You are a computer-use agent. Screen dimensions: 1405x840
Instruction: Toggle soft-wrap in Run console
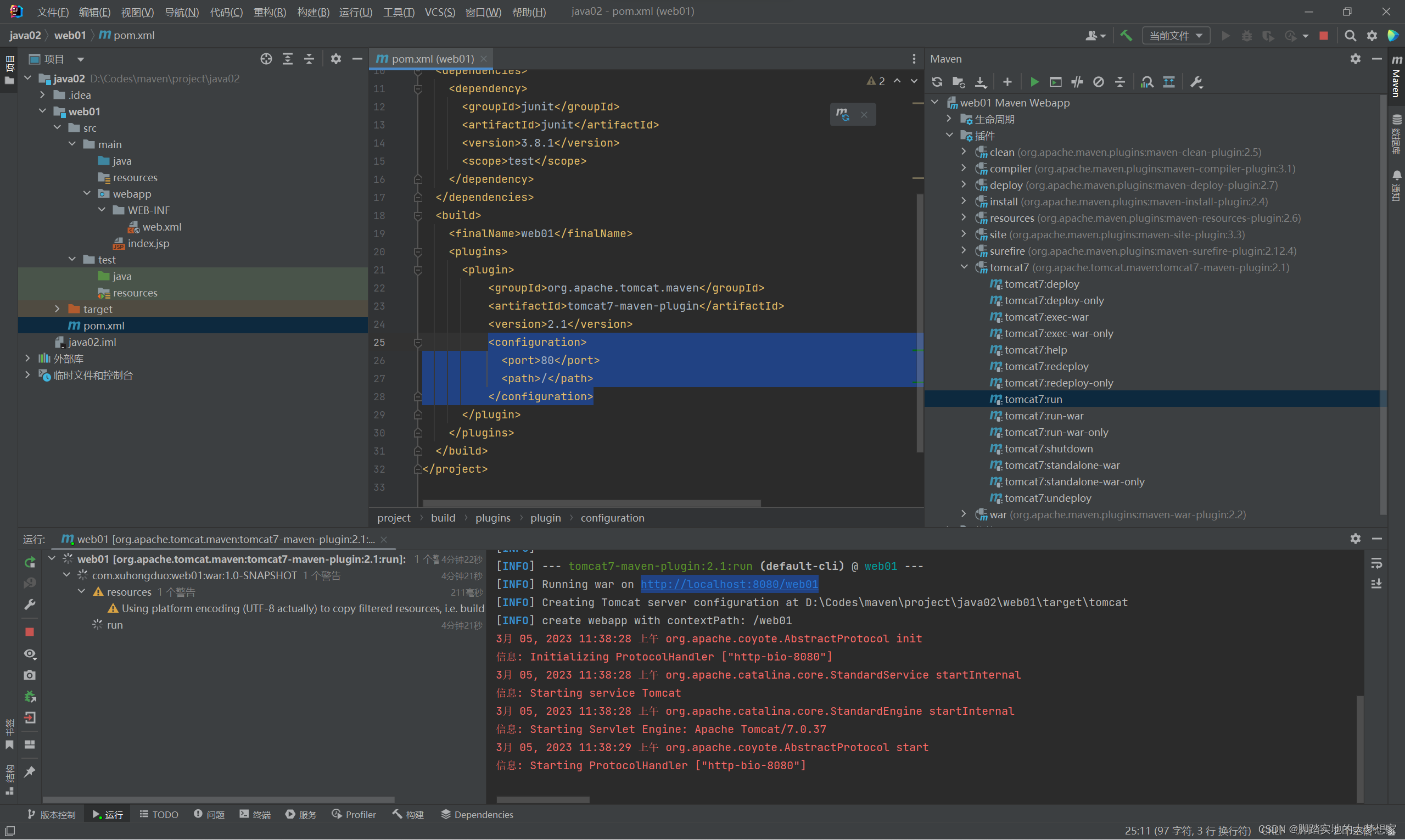[1376, 563]
